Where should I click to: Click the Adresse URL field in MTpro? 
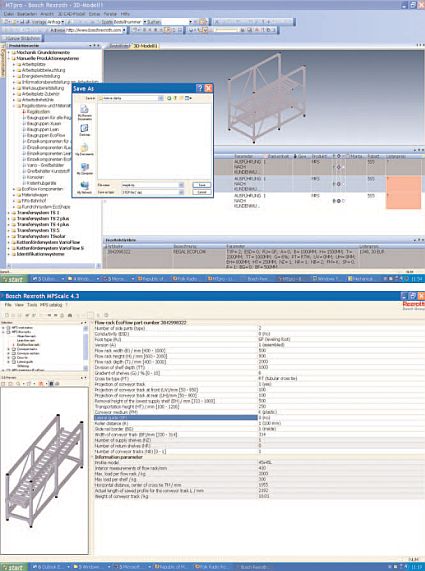point(94,30)
